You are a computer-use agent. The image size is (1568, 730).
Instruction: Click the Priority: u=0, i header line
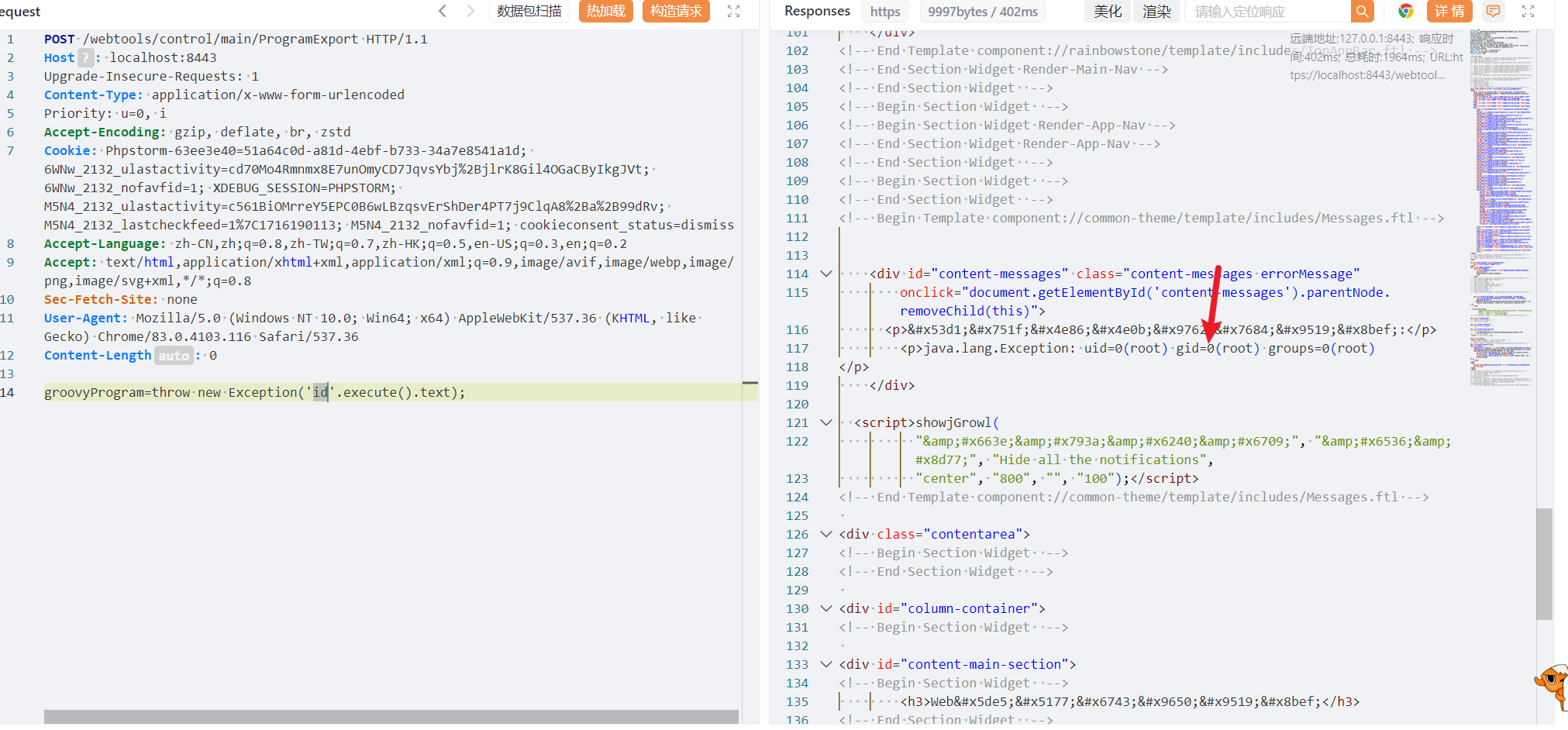pos(105,113)
